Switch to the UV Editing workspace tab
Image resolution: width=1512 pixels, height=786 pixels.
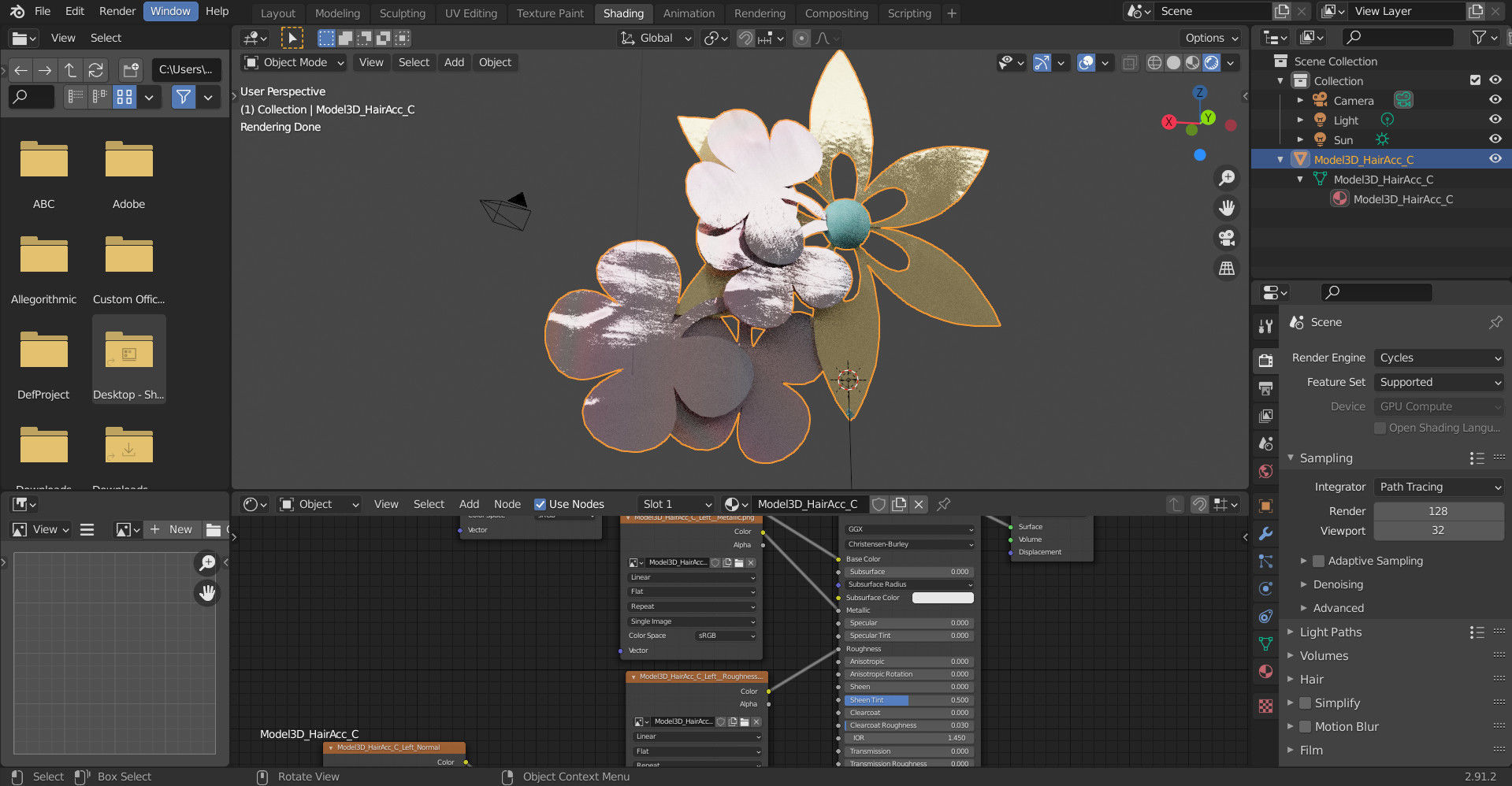471,13
